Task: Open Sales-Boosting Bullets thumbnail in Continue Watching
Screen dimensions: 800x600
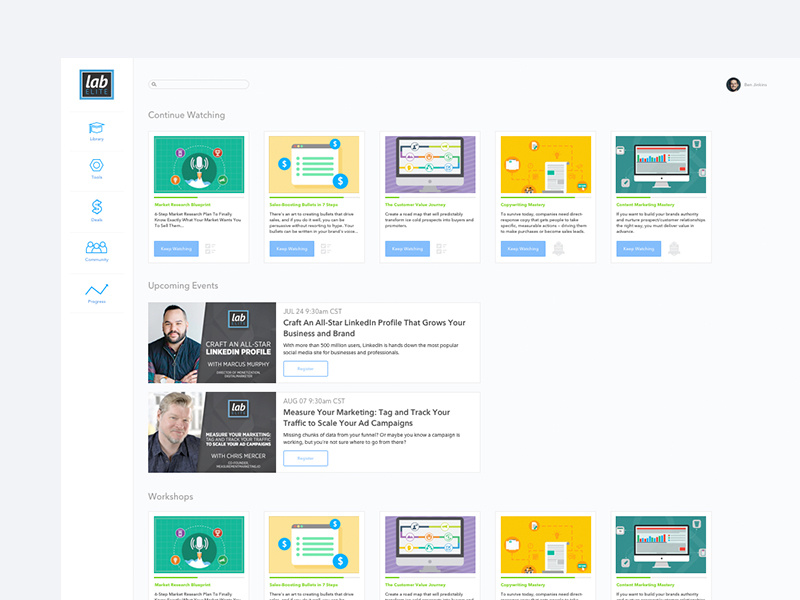Action: [314, 164]
